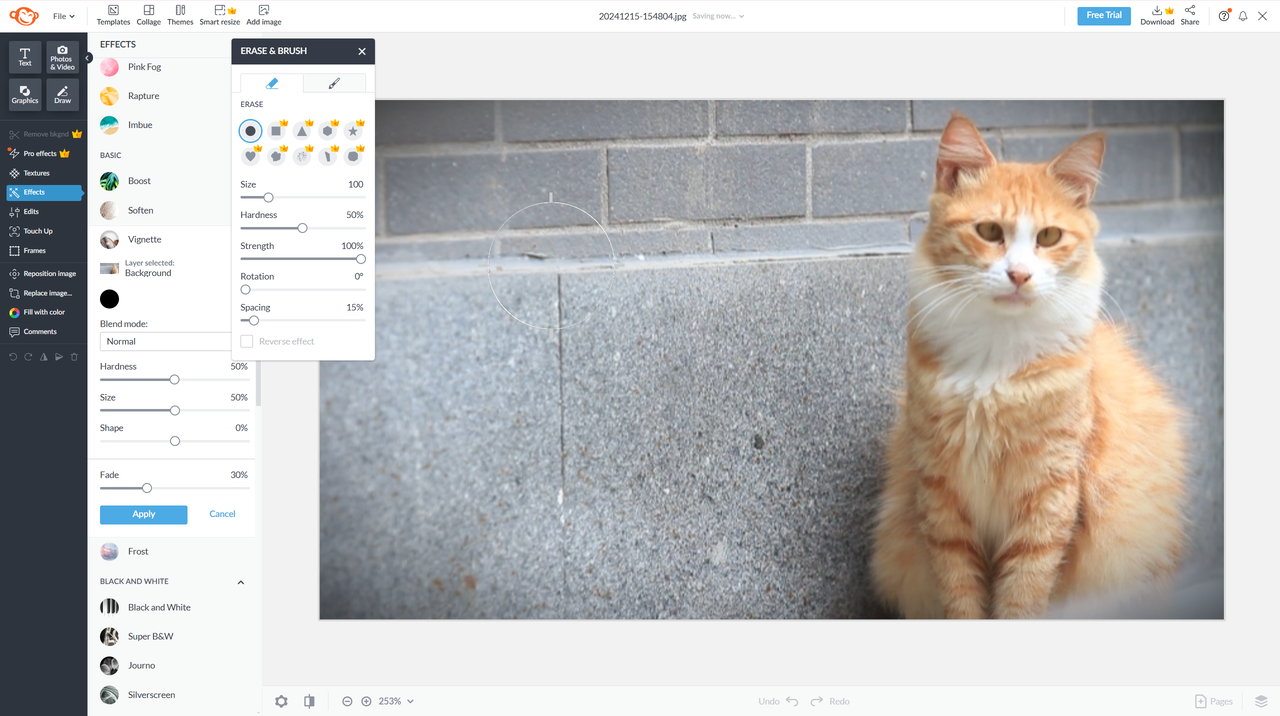Select the Frost effect thumbnail
Screen dimensions: 1280x716
[x=110, y=552]
